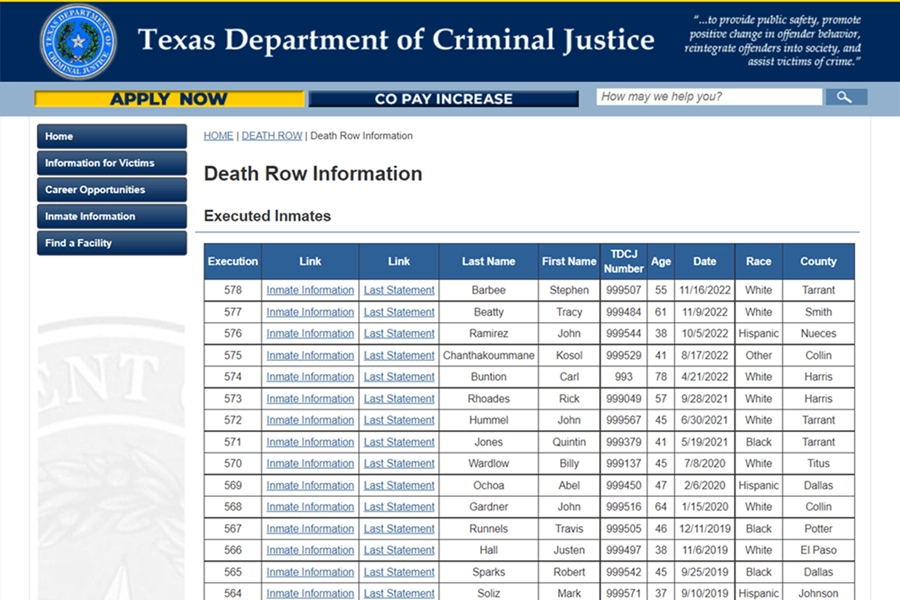Open Inmate Information for Chanthakoummane
Screen dimensions: 900x600
click(310, 355)
